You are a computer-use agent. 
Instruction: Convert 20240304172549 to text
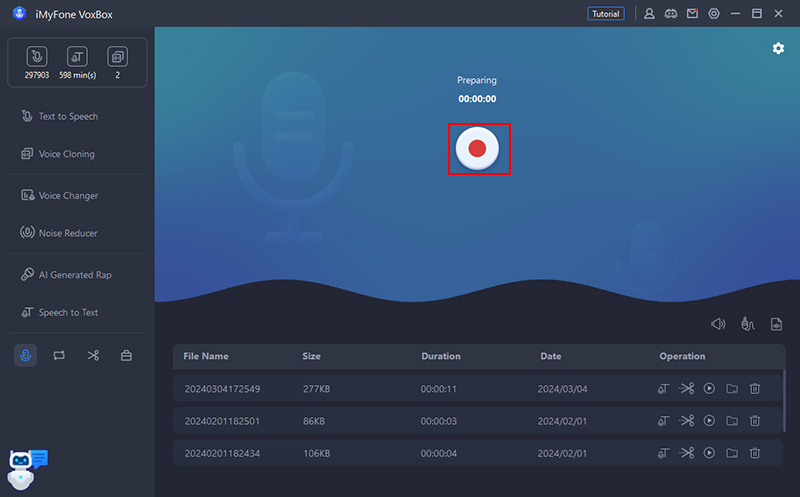coord(663,389)
